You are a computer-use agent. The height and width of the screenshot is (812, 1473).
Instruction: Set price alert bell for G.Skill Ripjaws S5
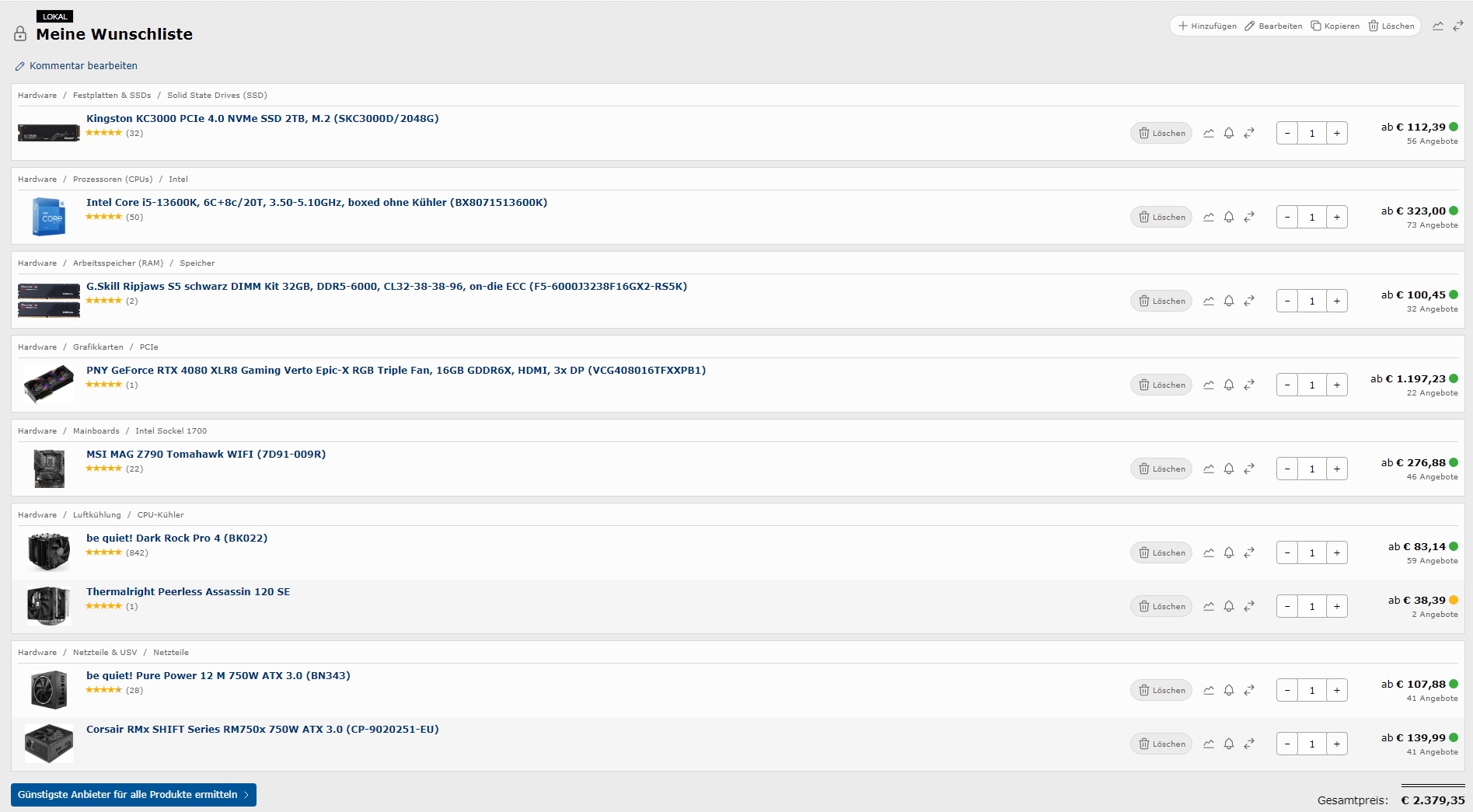point(1229,301)
